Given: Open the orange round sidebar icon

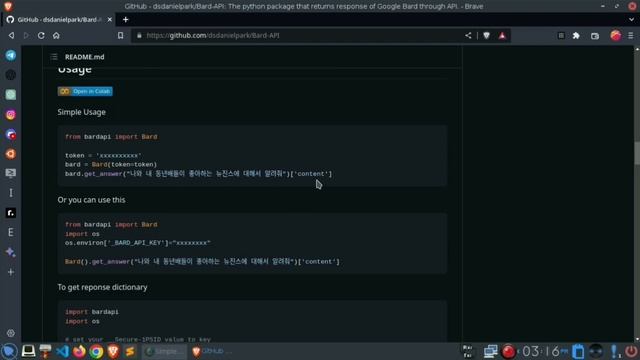Looking at the screenshot, I should (x=11, y=154).
